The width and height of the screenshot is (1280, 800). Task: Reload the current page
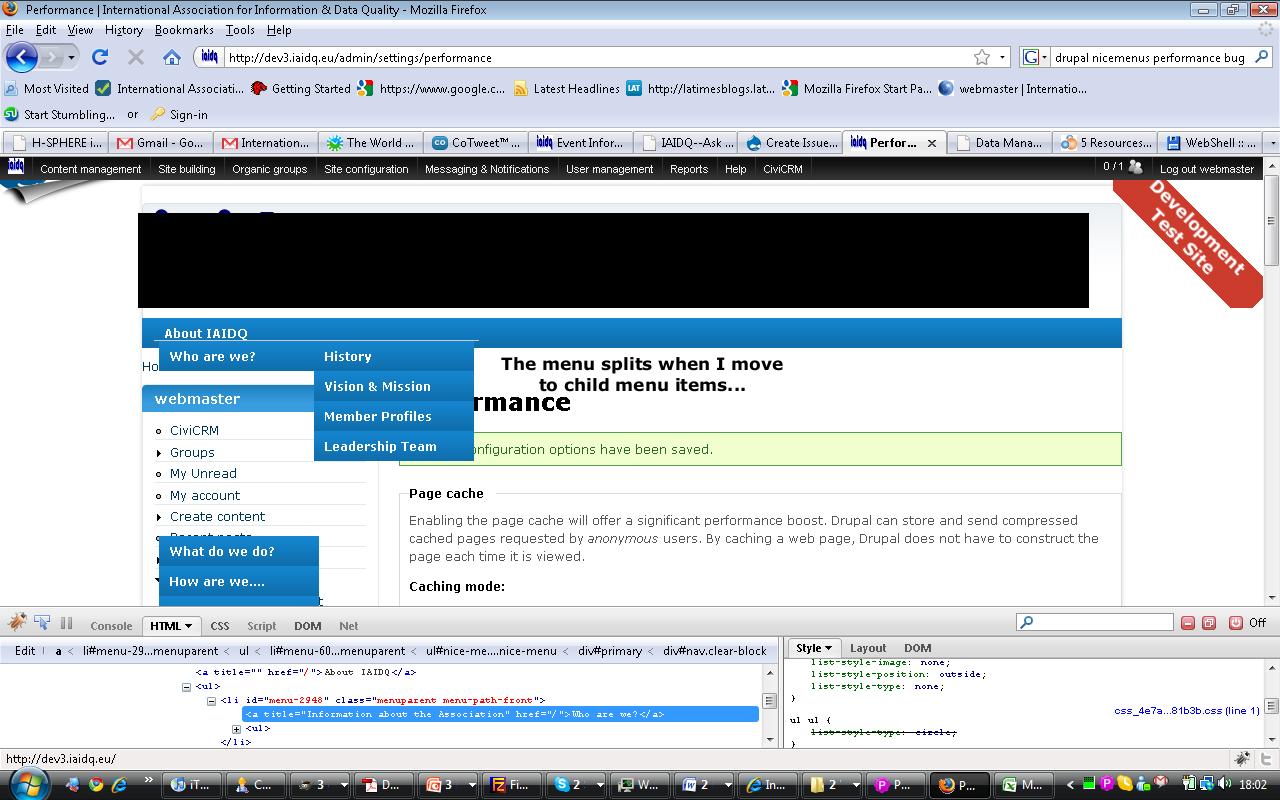tap(100, 58)
